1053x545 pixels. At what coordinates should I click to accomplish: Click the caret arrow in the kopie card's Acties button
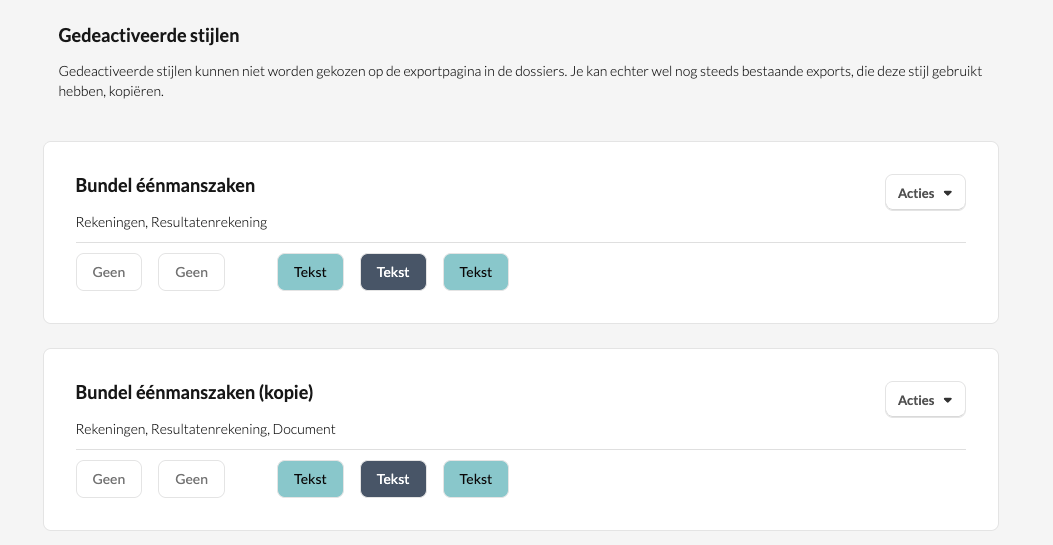point(948,400)
